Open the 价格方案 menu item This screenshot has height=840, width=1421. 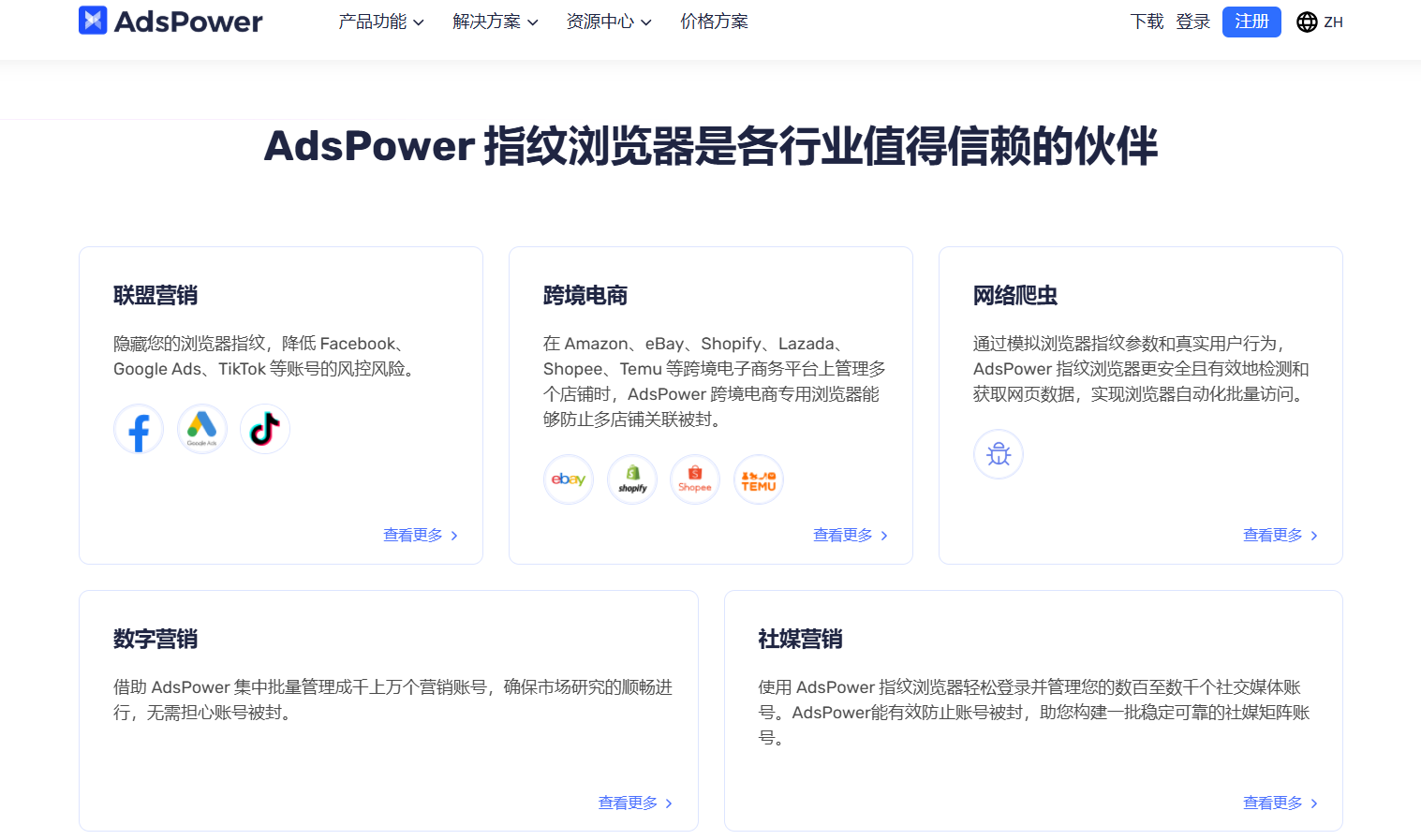(x=714, y=22)
